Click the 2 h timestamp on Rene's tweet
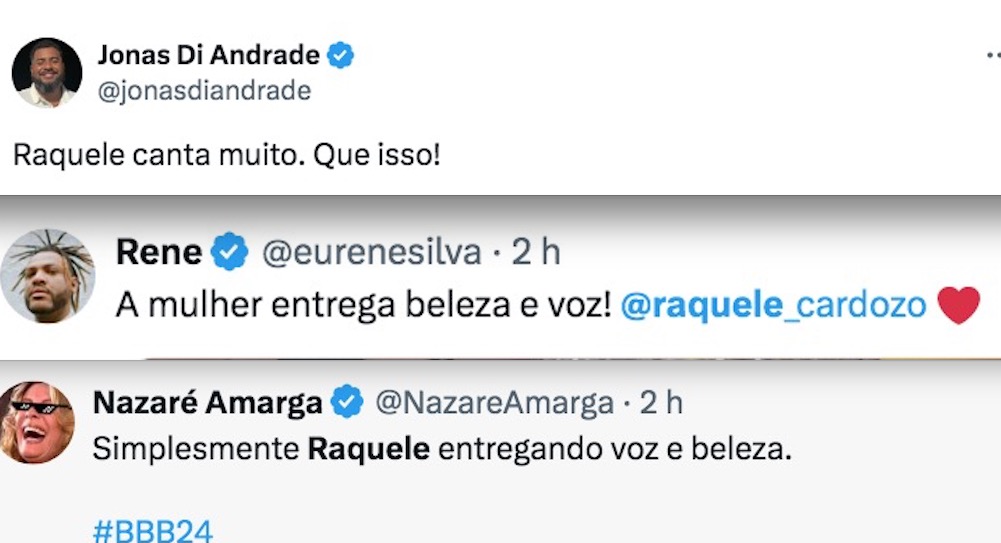Image resolution: width=1001 pixels, height=543 pixels. tap(536, 253)
